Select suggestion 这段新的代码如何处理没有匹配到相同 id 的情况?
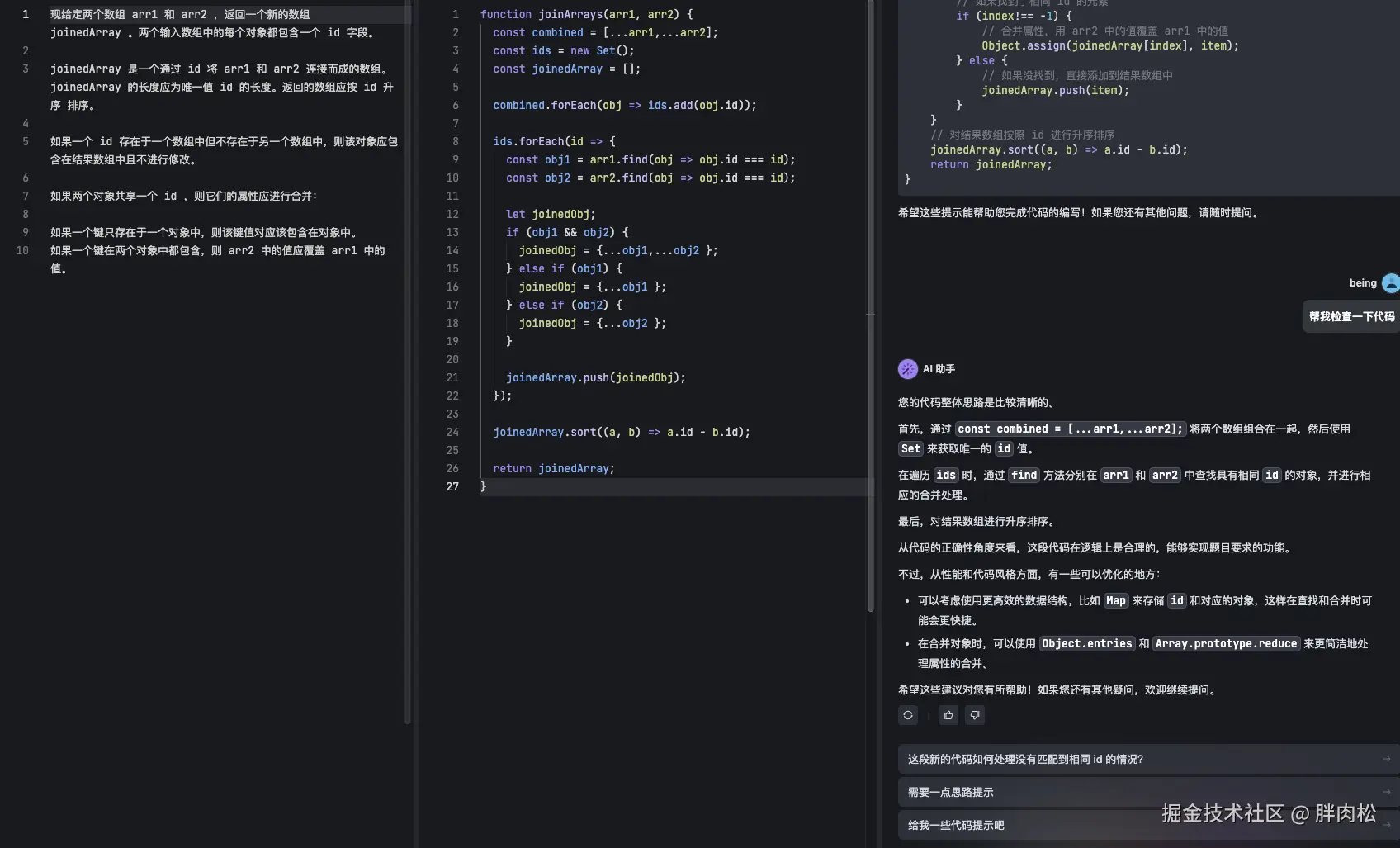This screenshot has width=1400, height=848. (x=1025, y=759)
